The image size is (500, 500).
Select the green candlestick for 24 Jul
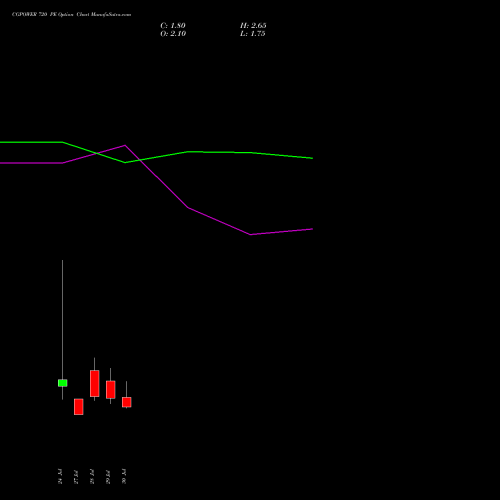[62, 383]
